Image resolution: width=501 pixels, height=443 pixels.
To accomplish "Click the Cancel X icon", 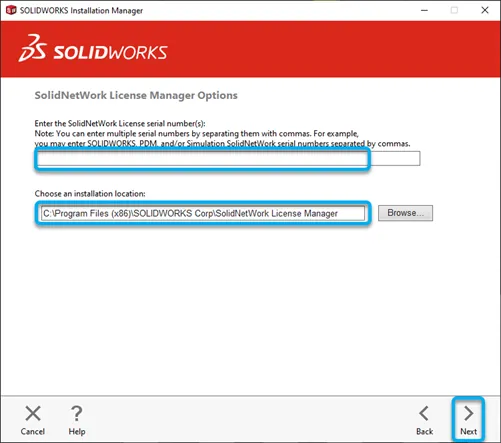I will click(33, 413).
